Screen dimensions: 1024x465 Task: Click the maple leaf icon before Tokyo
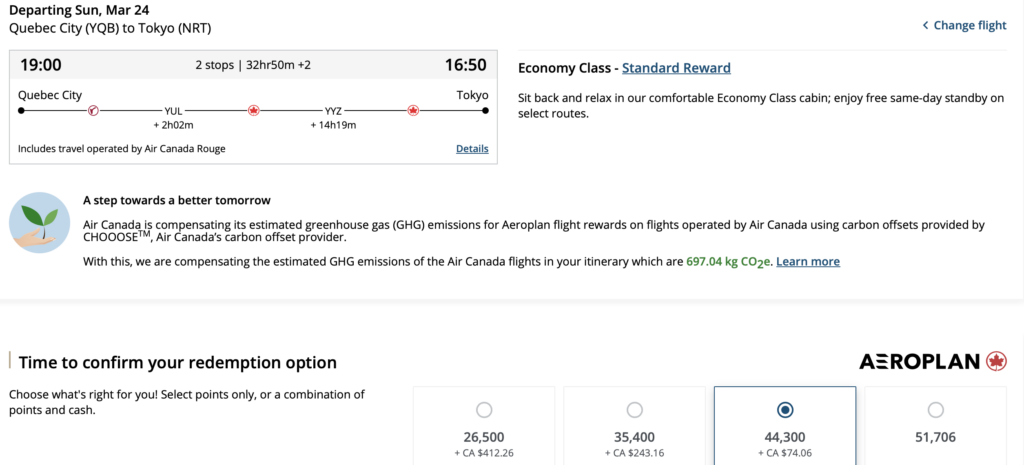point(413,110)
